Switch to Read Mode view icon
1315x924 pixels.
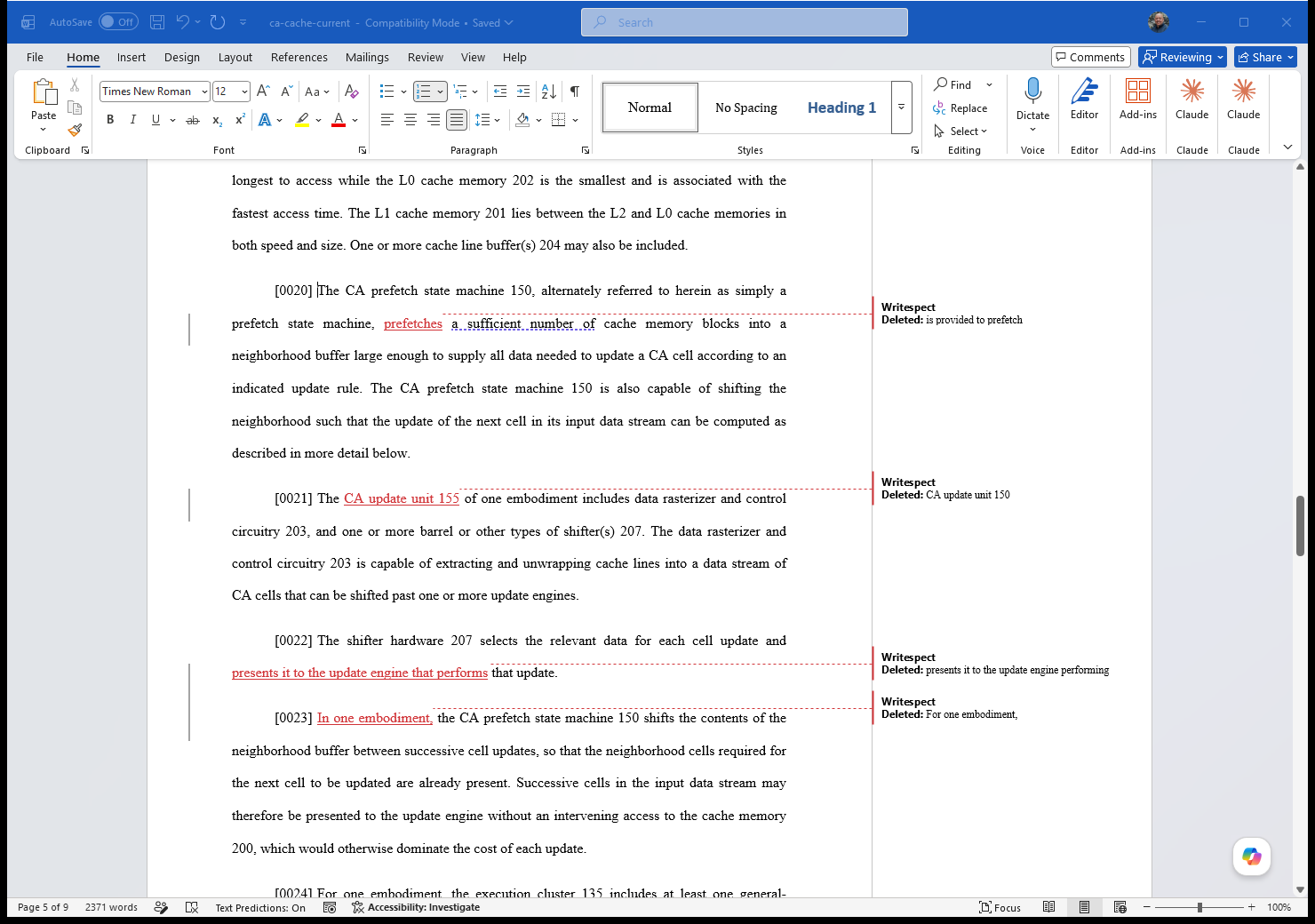[x=1049, y=907]
